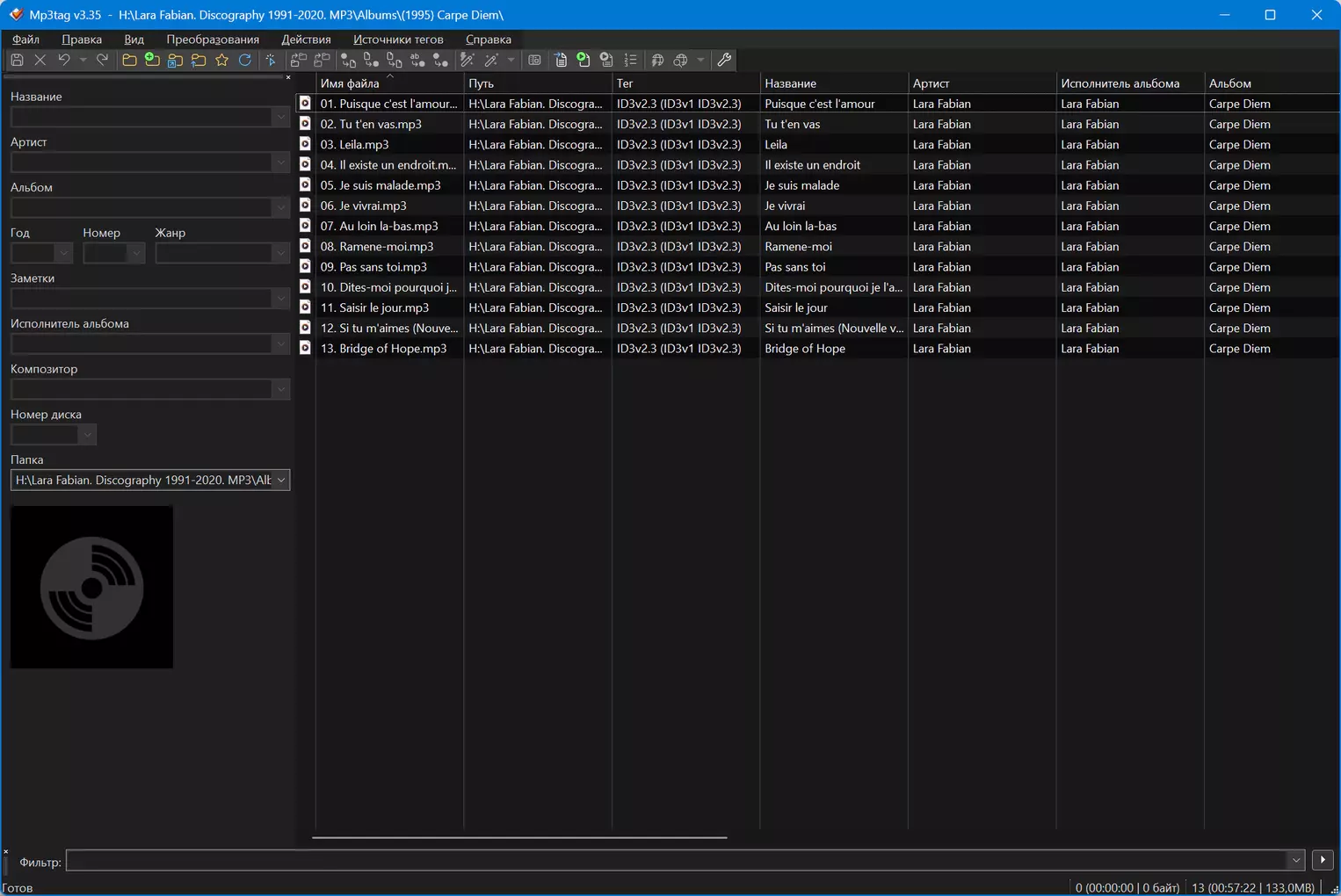The height and width of the screenshot is (896, 1341).
Task: Expand the Композитор field dropdown
Action: click(x=280, y=389)
